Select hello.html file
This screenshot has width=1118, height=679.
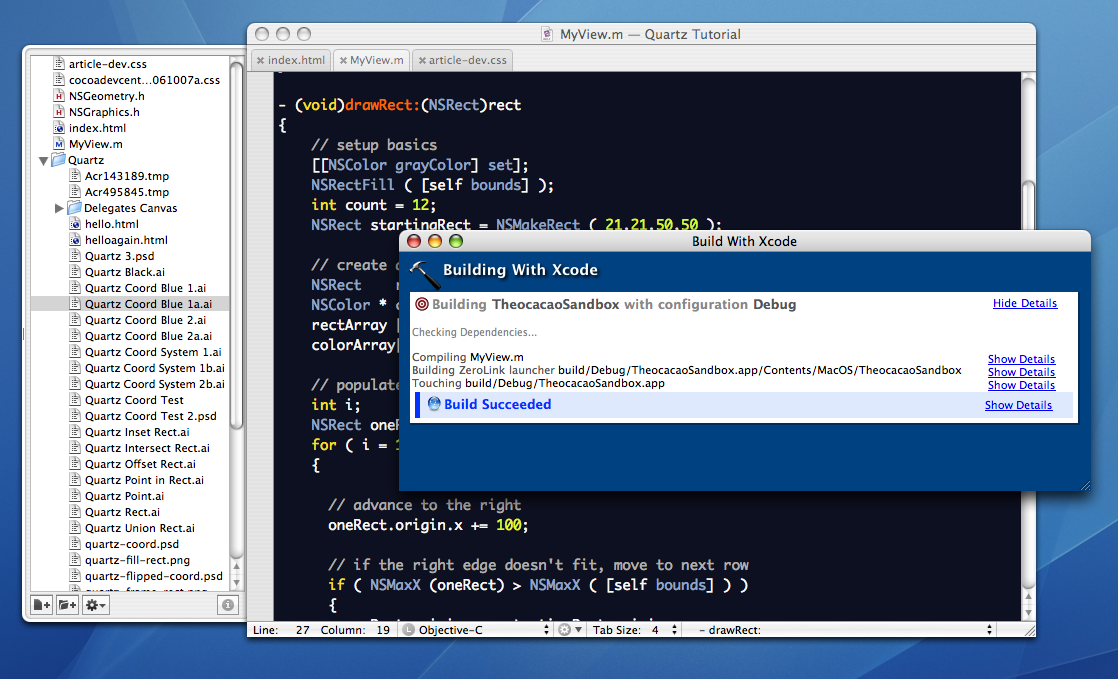pos(111,224)
